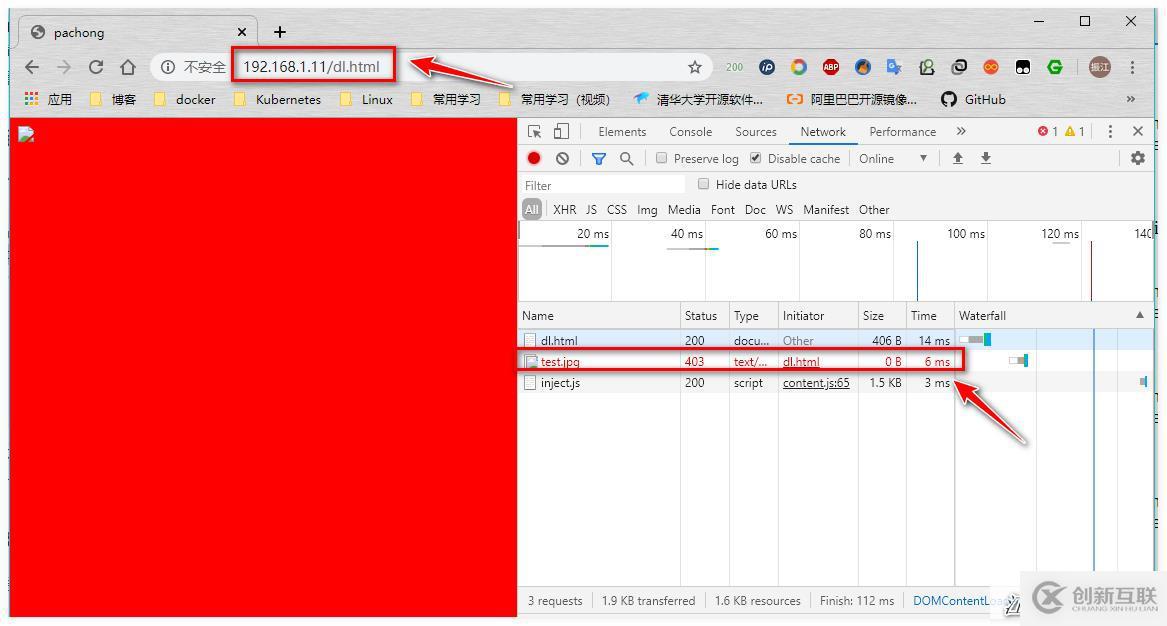Open the Kubernetes bookmark folder
1167x626 pixels.
[x=278, y=99]
